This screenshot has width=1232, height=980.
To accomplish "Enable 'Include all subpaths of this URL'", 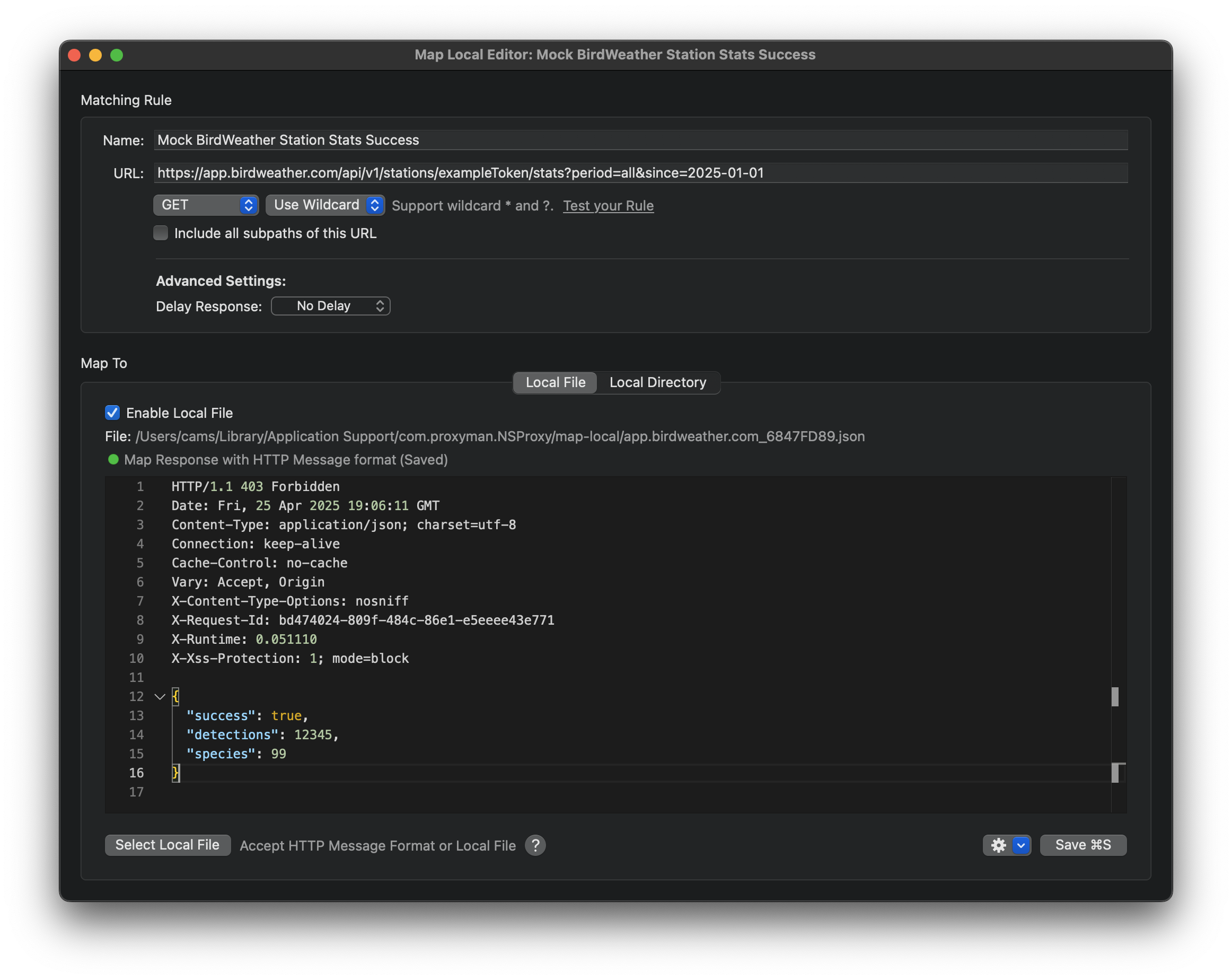I will [x=161, y=233].
